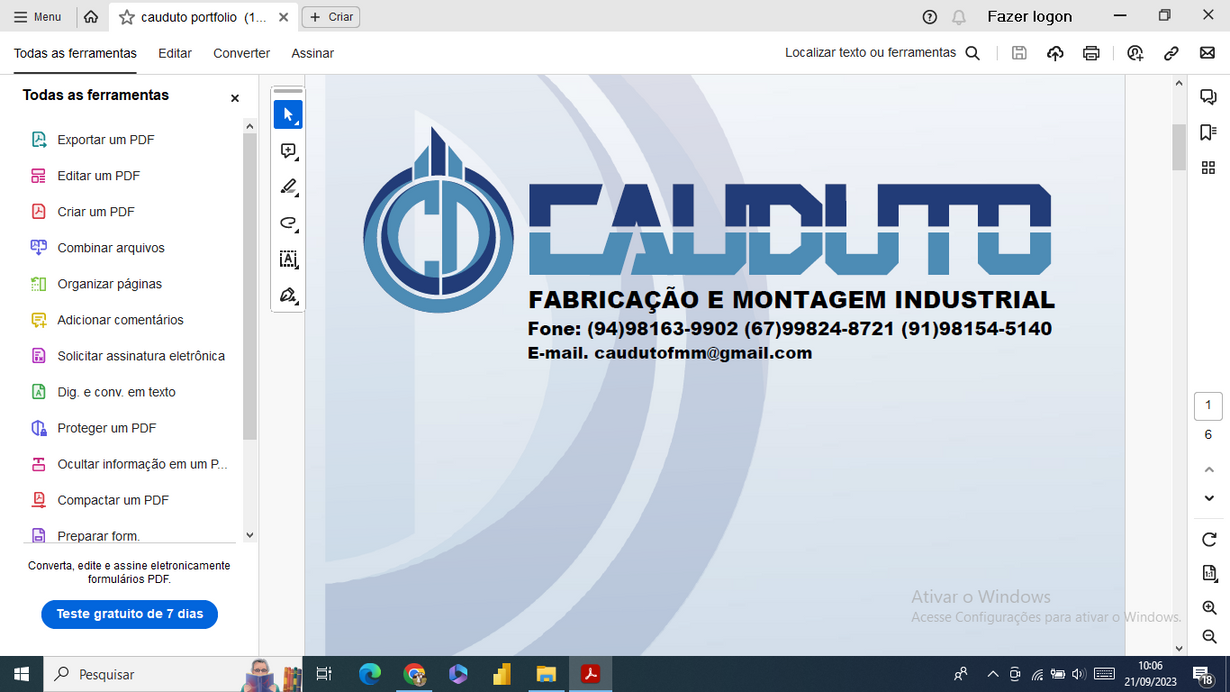Click the Fazer logon link
Viewport: 1230px width, 692px height.
[x=1029, y=17]
